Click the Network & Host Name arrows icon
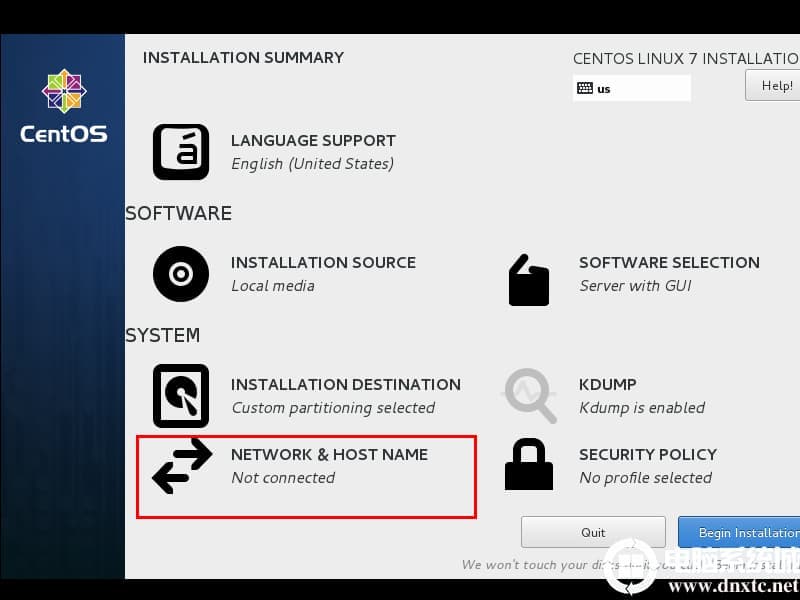The width and height of the screenshot is (800, 600). [x=182, y=466]
